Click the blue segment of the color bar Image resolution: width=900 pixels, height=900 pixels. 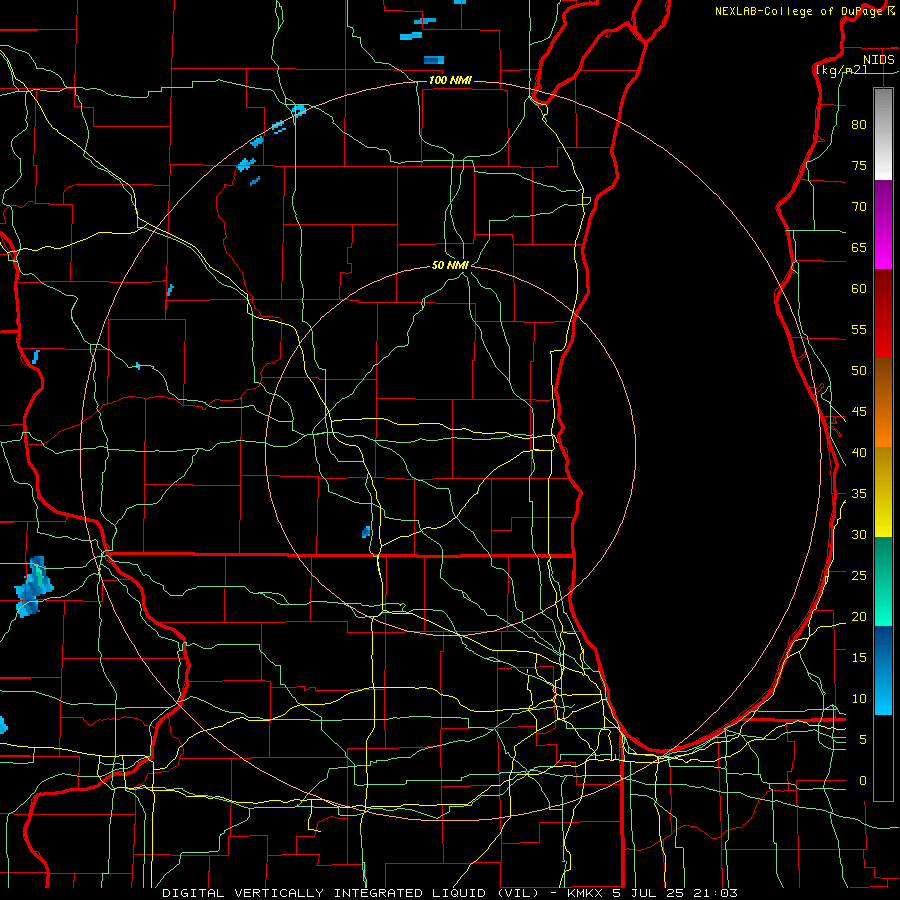point(883,670)
